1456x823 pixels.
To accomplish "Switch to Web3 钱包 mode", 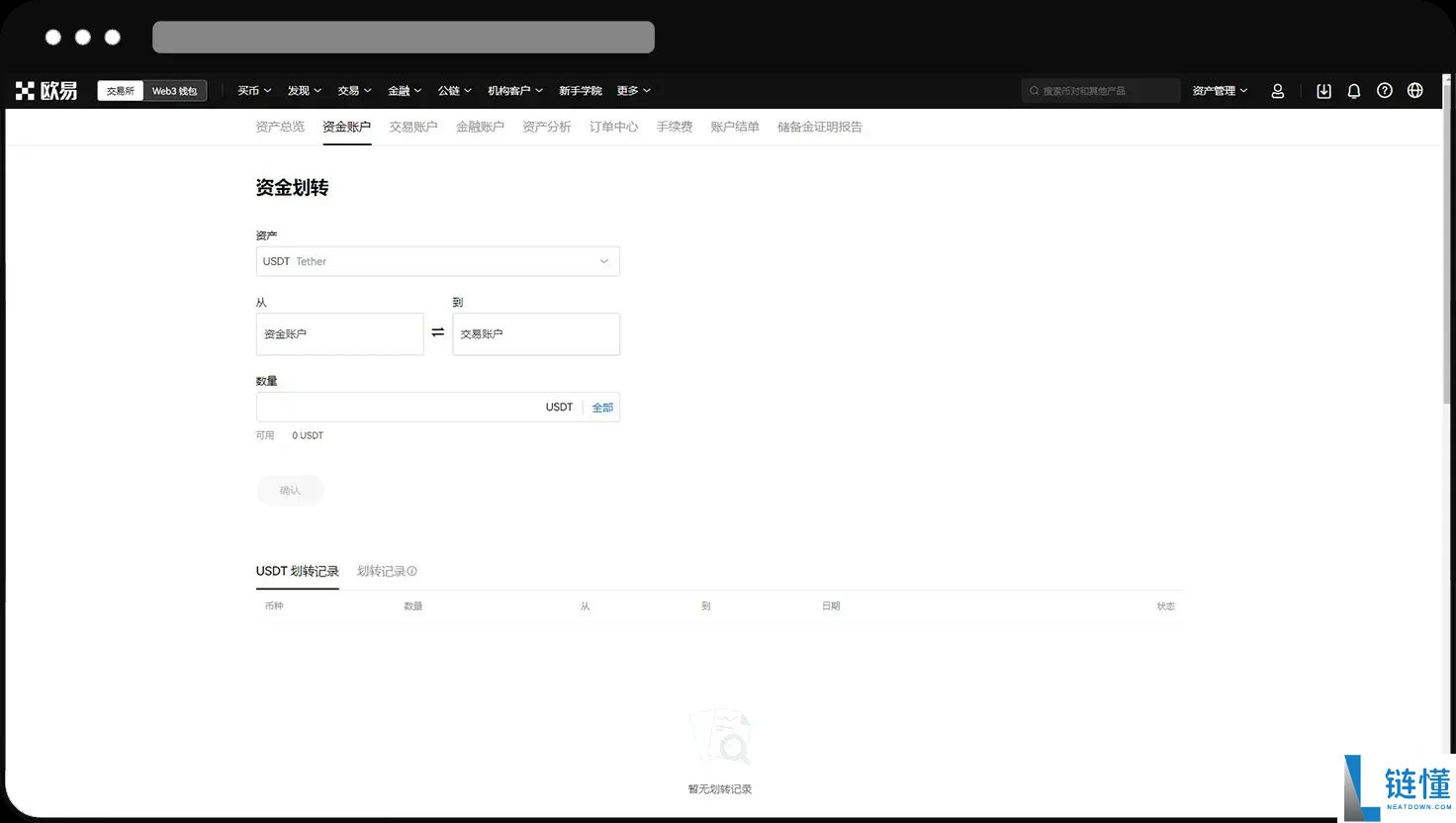I will click(x=174, y=90).
